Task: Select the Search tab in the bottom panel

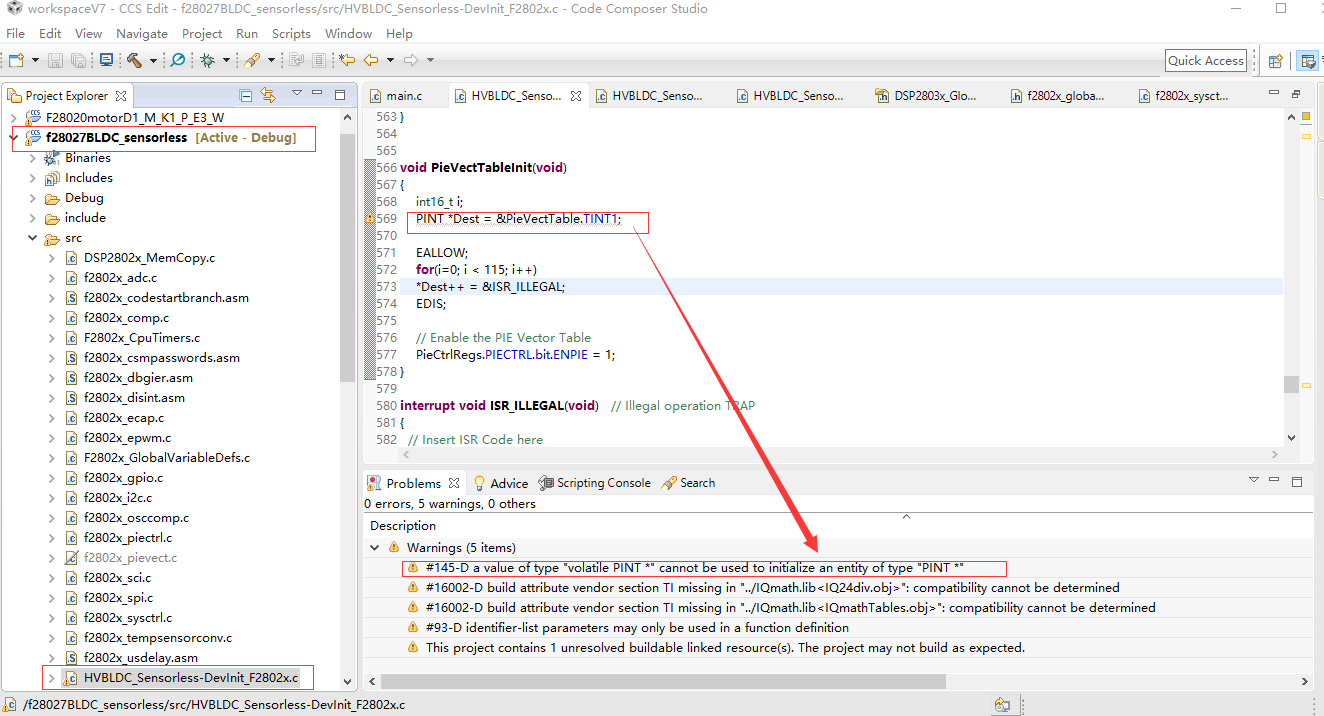Action: pos(688,483)
